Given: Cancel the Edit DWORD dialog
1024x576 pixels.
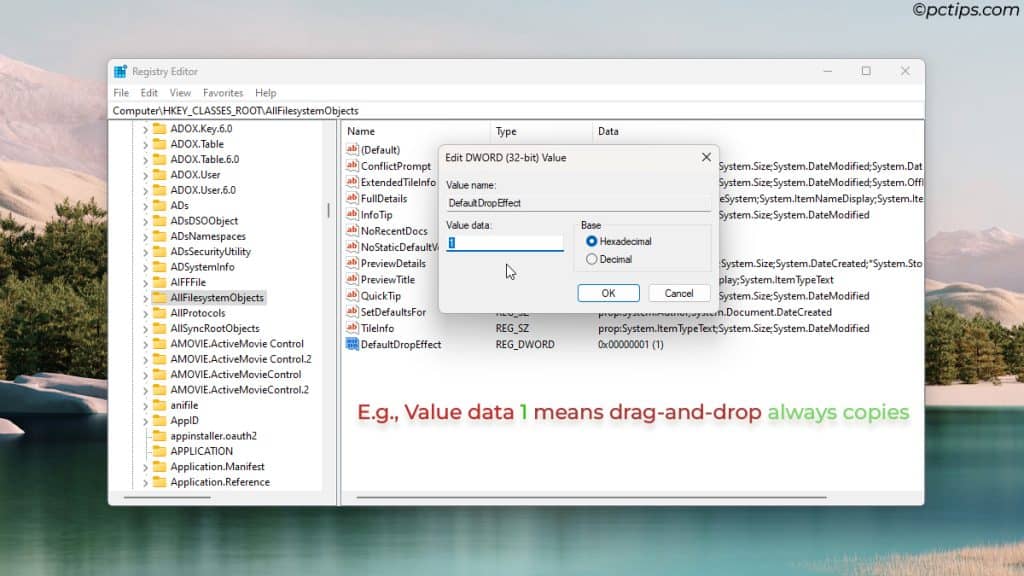Looking at the screenshot, I should pos(679,293).
